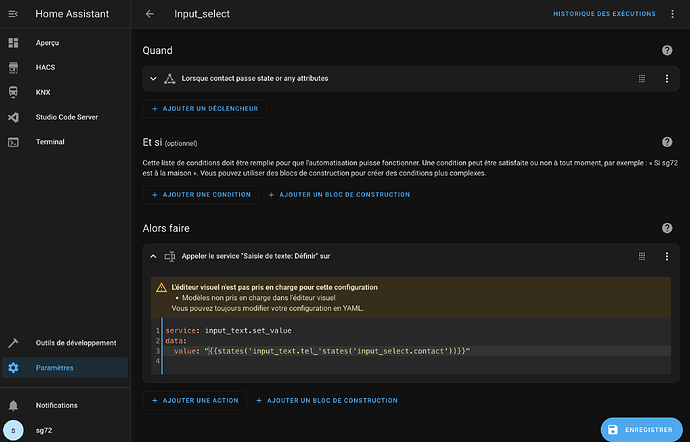The height and width of the screenshot is (442, 690).
Task: Click the Paramètres sidebar label
Action: pyautogui.click(x=55, y=368)
